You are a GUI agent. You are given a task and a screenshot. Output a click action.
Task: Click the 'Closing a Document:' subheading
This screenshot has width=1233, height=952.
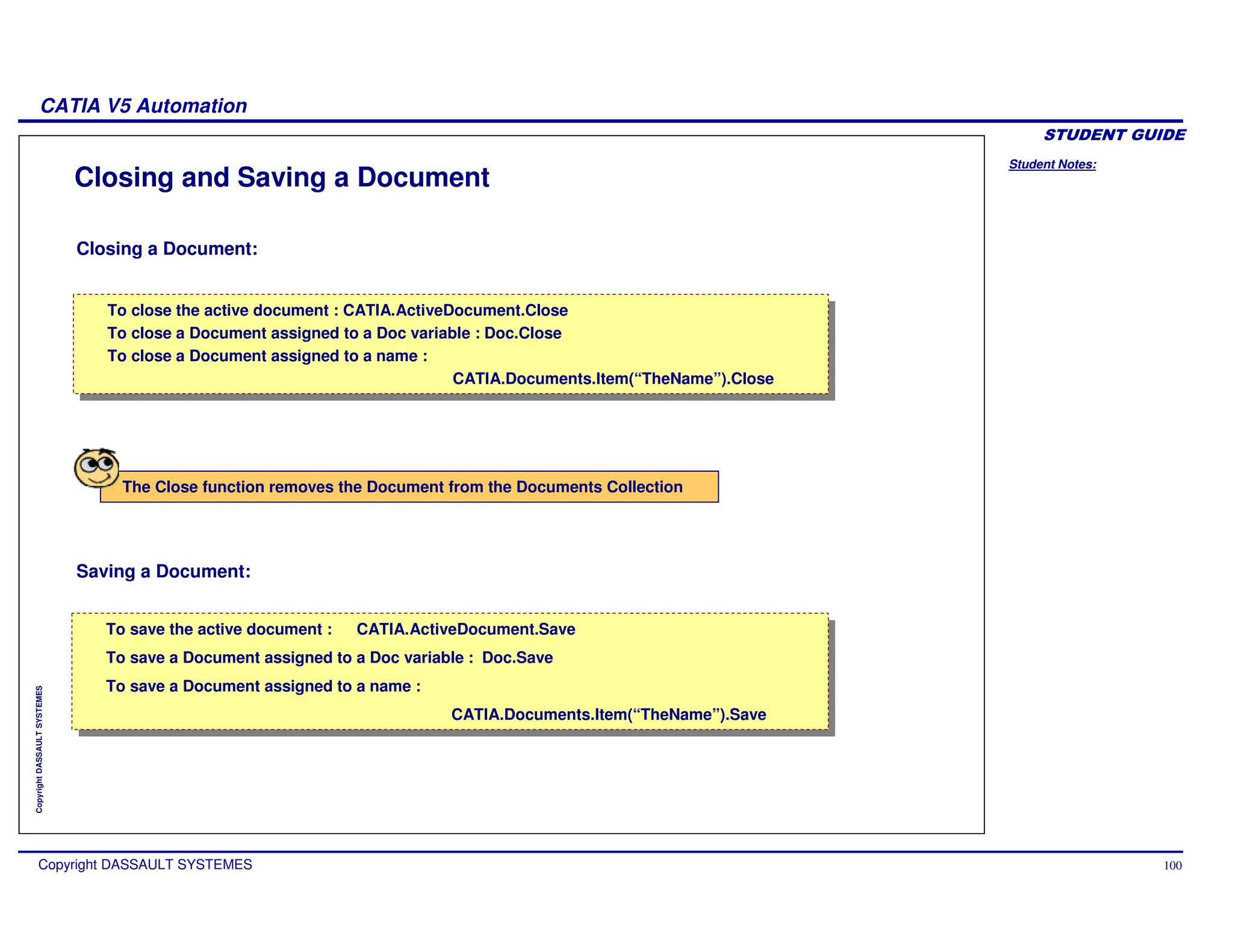(x=167, y=249)
